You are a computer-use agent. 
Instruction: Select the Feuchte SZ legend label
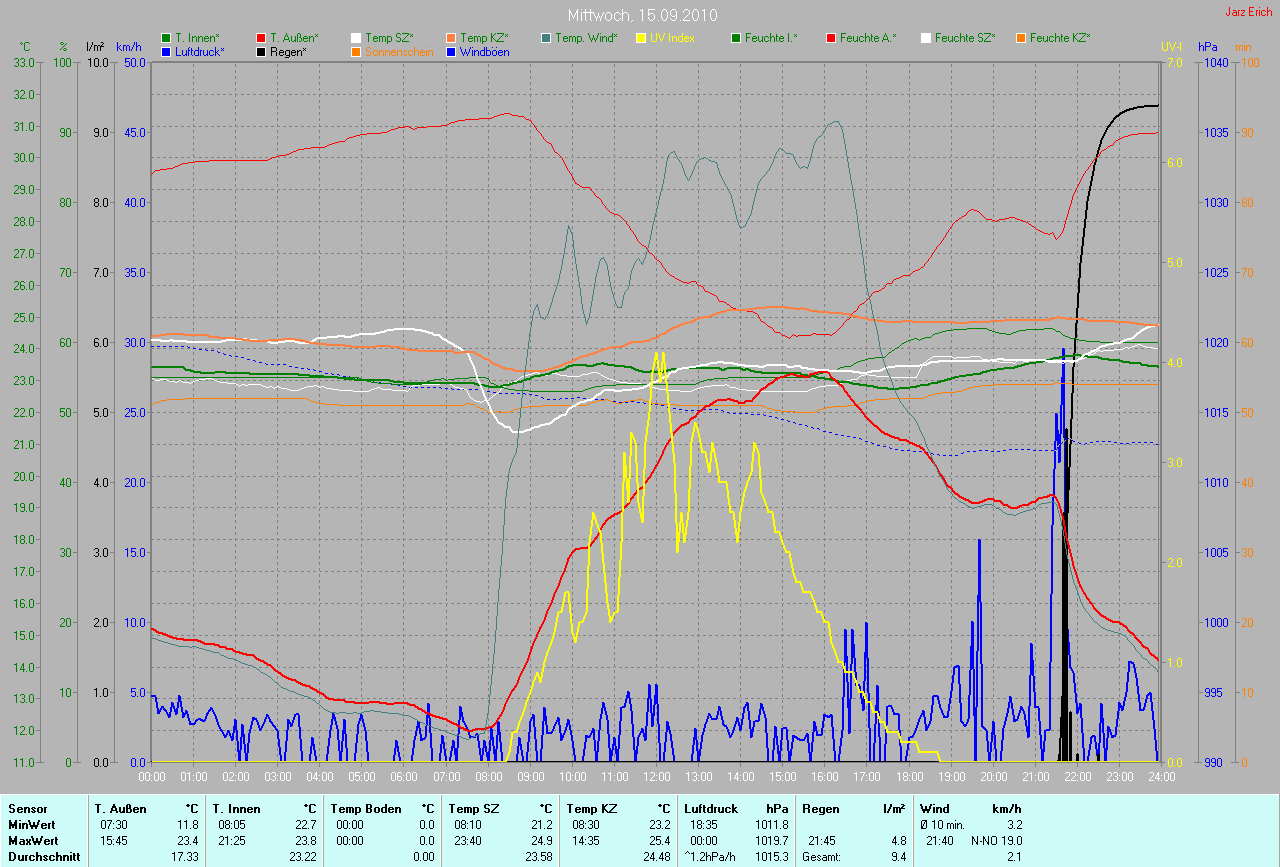coord(965,38)
